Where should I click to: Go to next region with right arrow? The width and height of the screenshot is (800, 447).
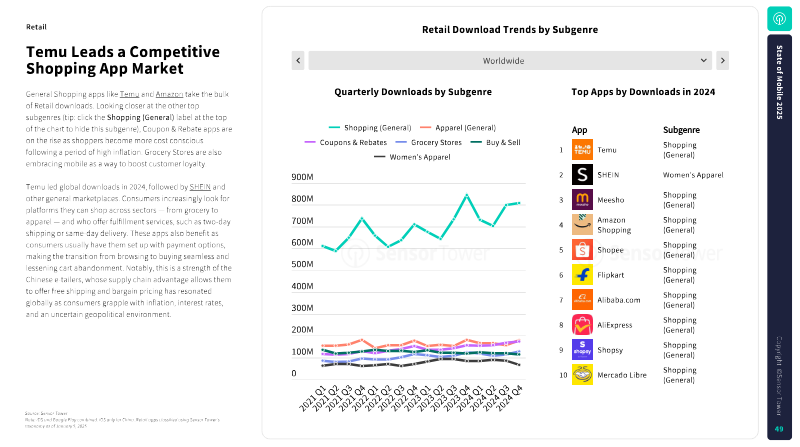point(722,60)
